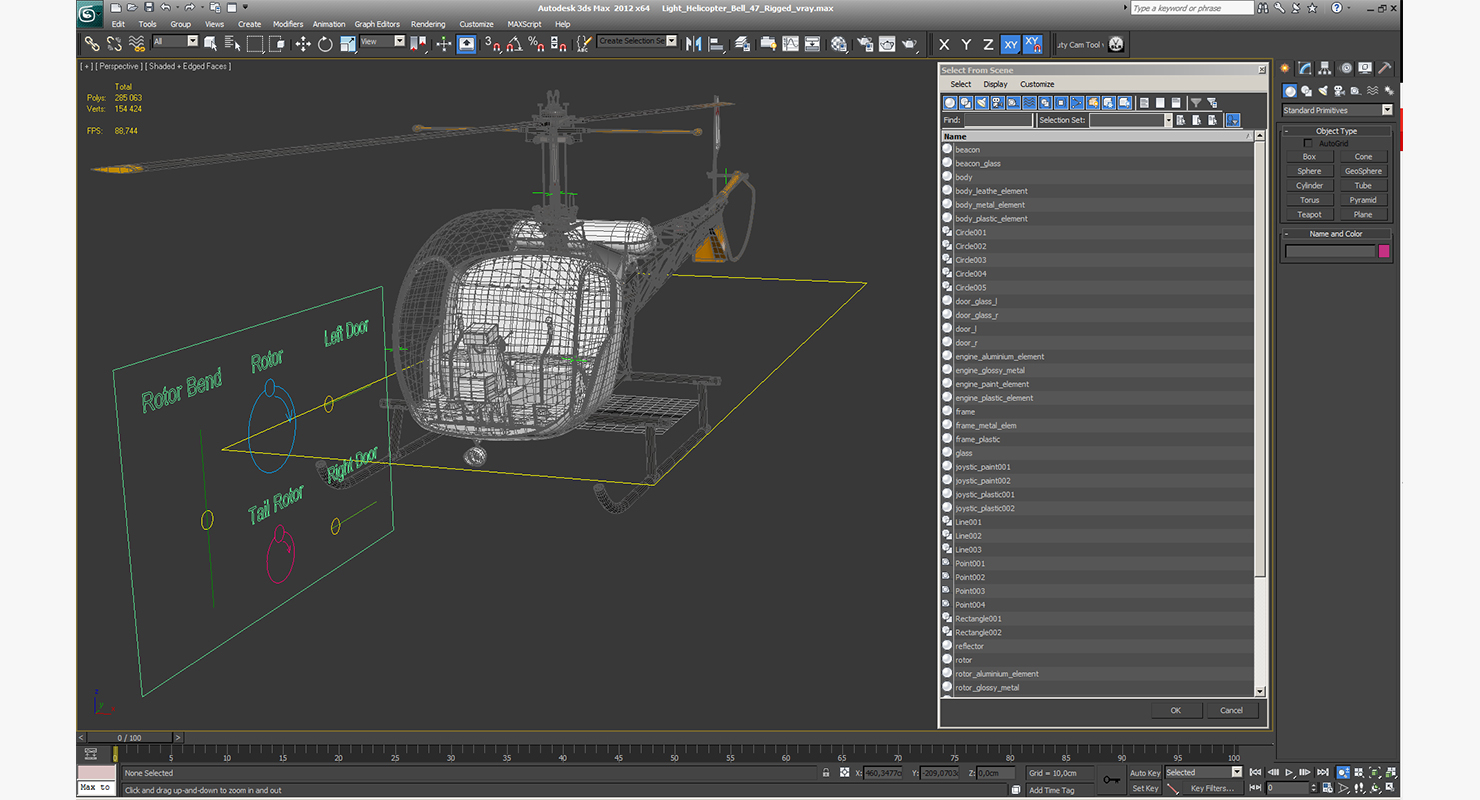Open the Curve Editor

coord(790,44)
